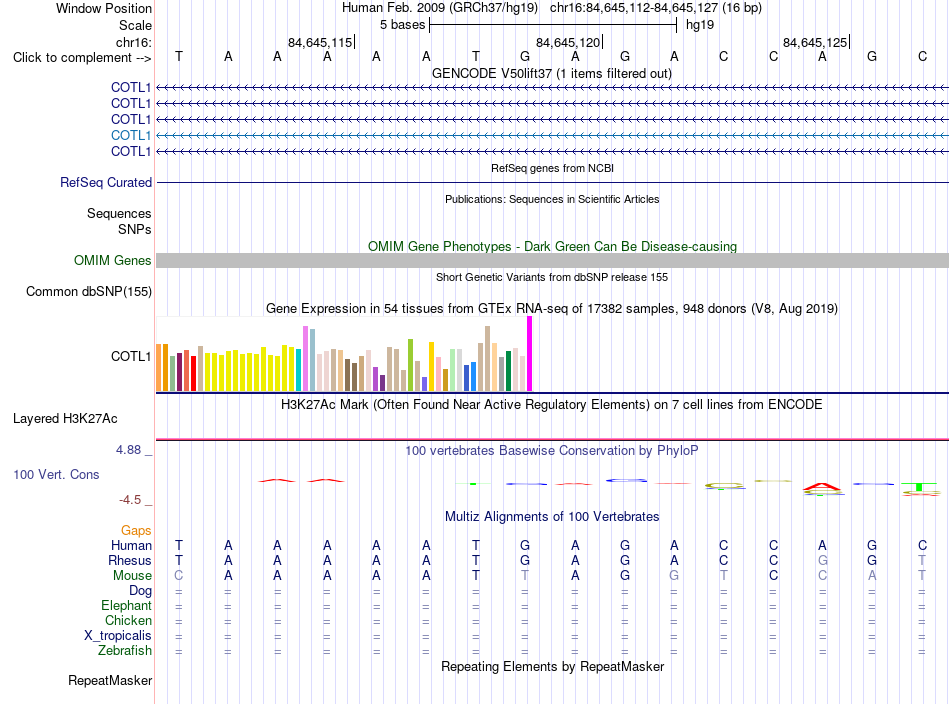Image resolution: width=950 pixels, height=704 pixels.
Task: Click the 84,645,125 position marker
Action: tap(815, 42)
